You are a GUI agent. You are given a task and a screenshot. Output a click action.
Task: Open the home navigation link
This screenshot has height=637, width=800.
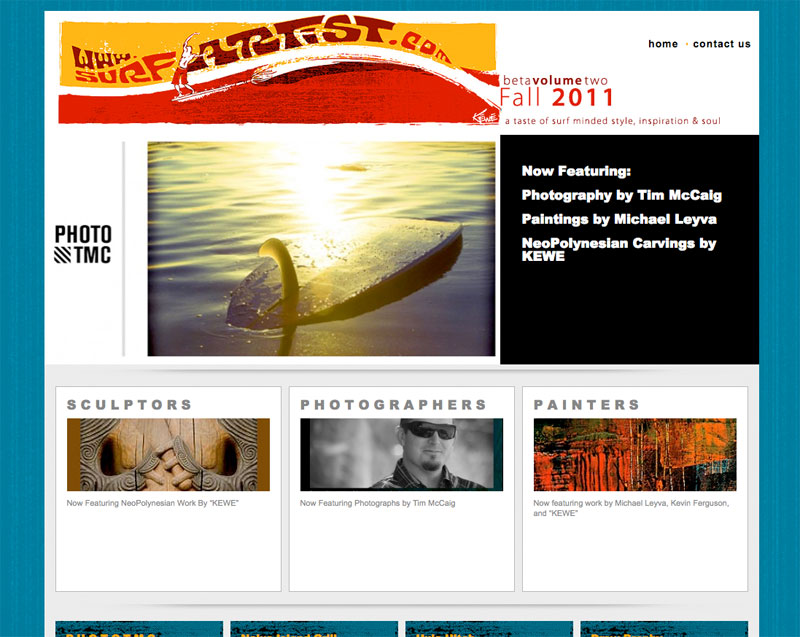pyautogui.click(x=663, y=44)
